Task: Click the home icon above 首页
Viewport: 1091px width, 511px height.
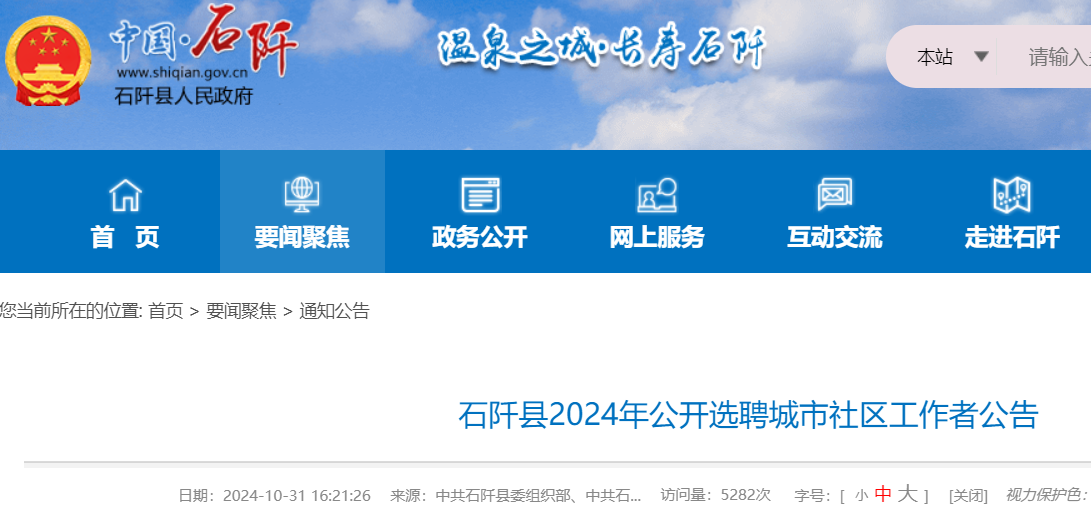Action: click(125, 194)
